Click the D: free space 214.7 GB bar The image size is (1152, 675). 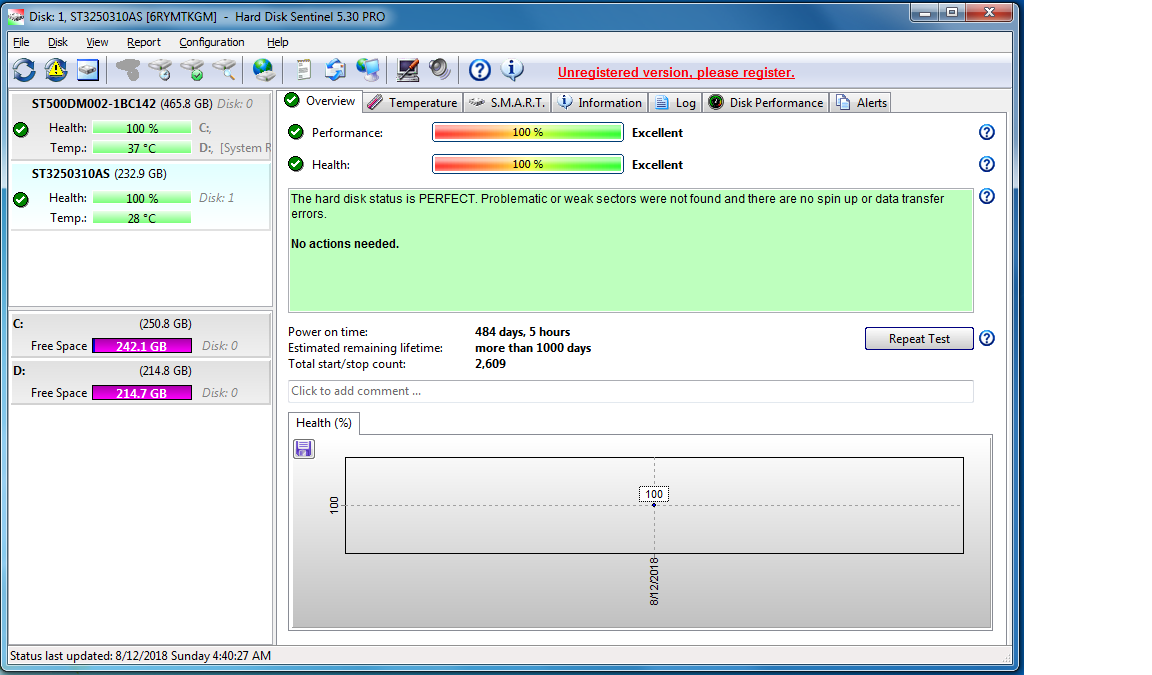[142, 393]
